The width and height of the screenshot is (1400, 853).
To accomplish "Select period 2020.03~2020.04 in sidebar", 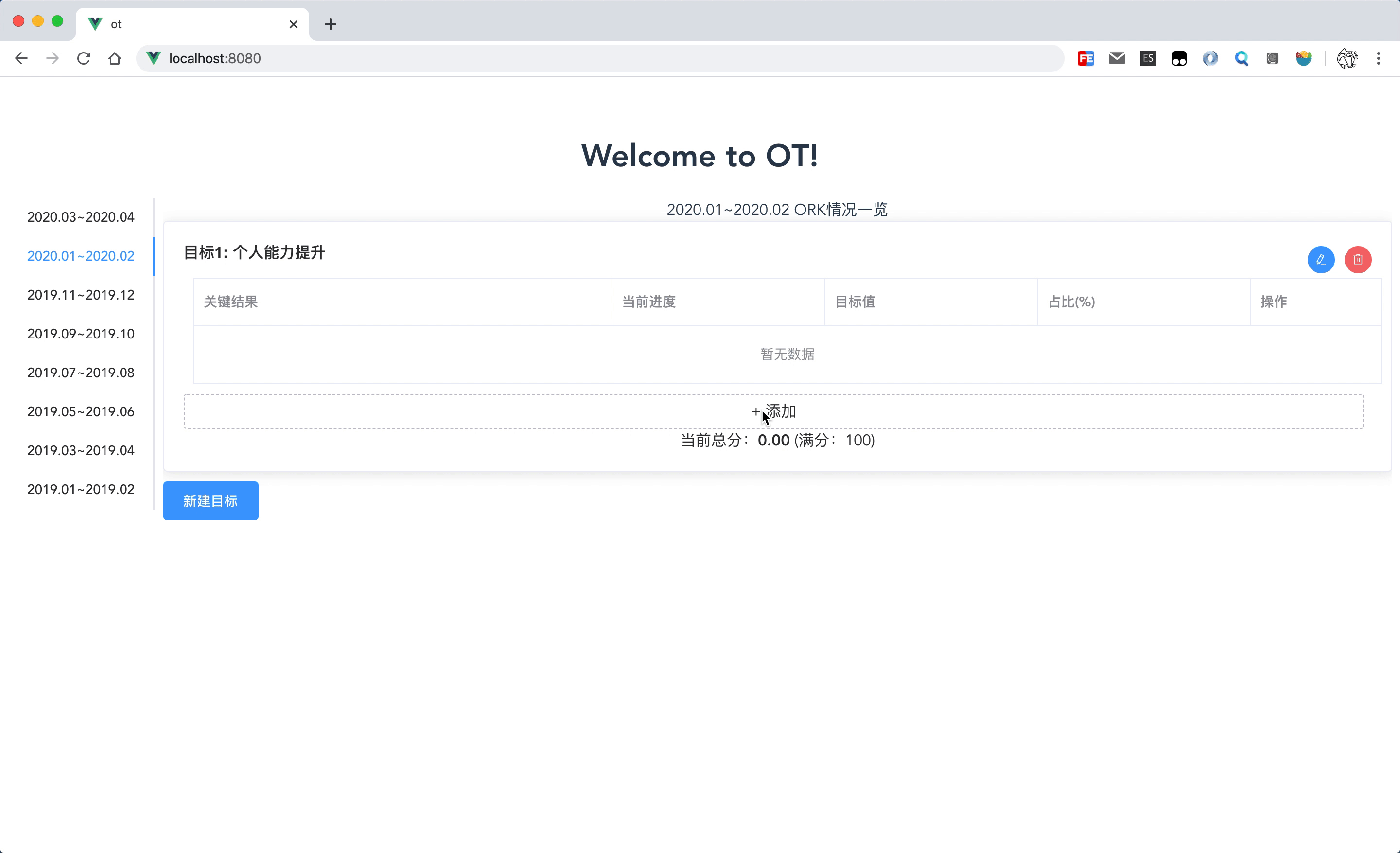I will pos(81,217).
